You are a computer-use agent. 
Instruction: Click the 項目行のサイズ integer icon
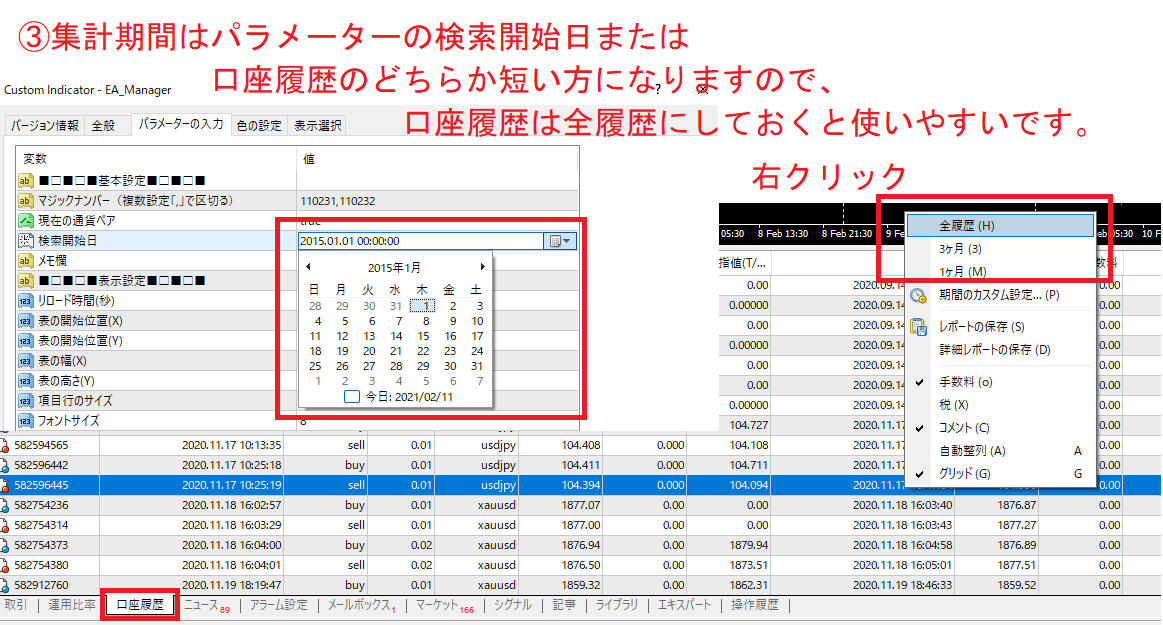(x=25, y=401)
